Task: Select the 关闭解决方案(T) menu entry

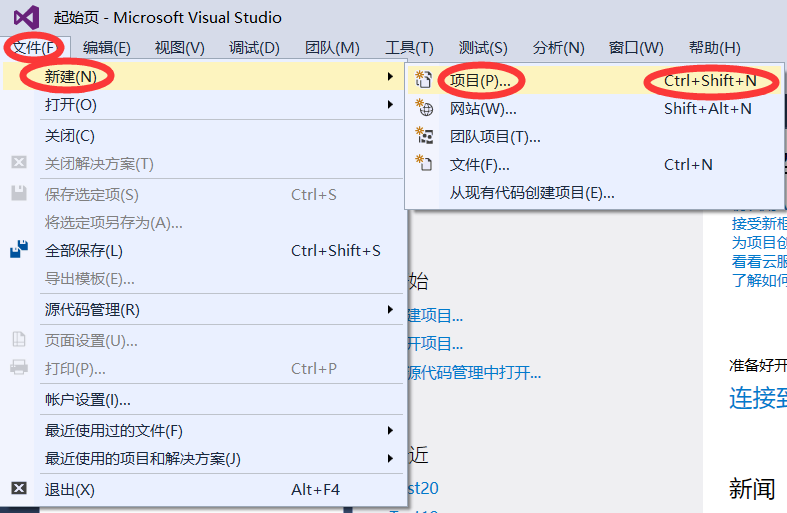Action: (x=203, y=164)
